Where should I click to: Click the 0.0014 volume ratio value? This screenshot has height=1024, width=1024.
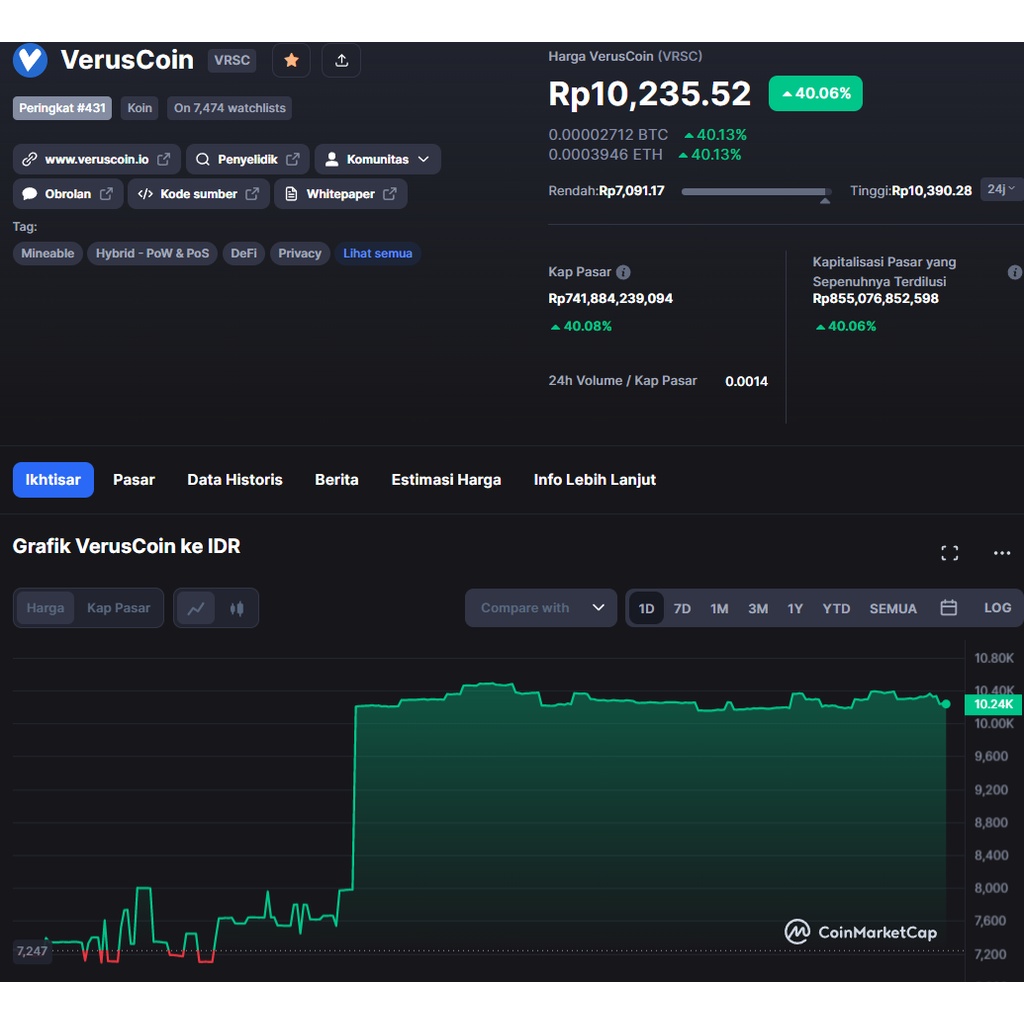[x=746, y=381]
